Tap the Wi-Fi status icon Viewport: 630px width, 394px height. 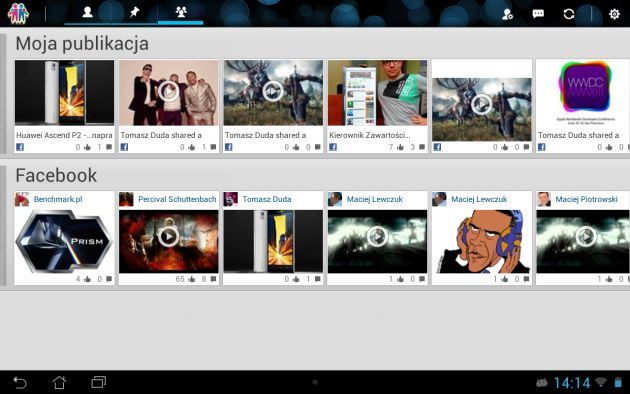tap(601, 382)
